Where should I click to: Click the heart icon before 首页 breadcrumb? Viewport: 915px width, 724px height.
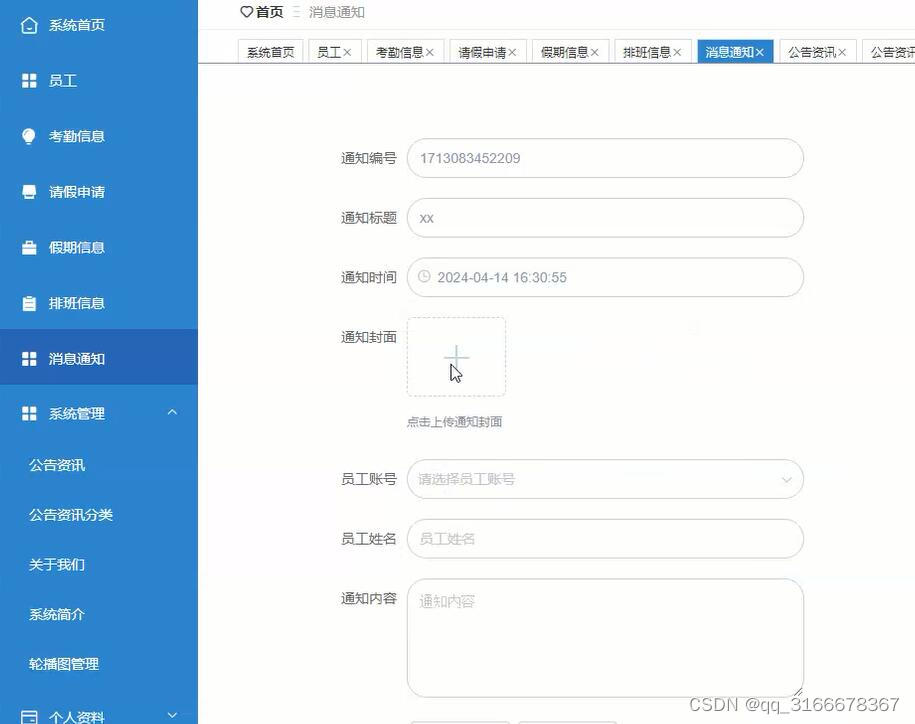tap(246, 12)
